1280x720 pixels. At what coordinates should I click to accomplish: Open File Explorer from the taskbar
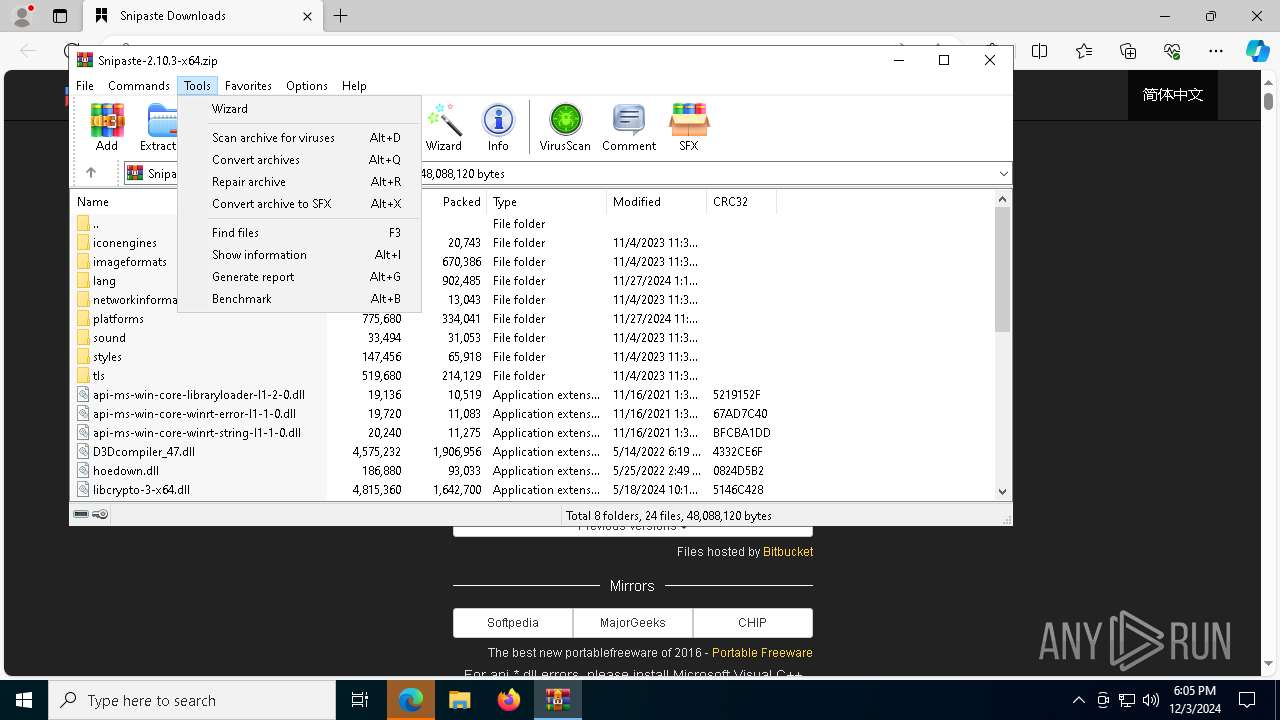[x=460, y=700]
